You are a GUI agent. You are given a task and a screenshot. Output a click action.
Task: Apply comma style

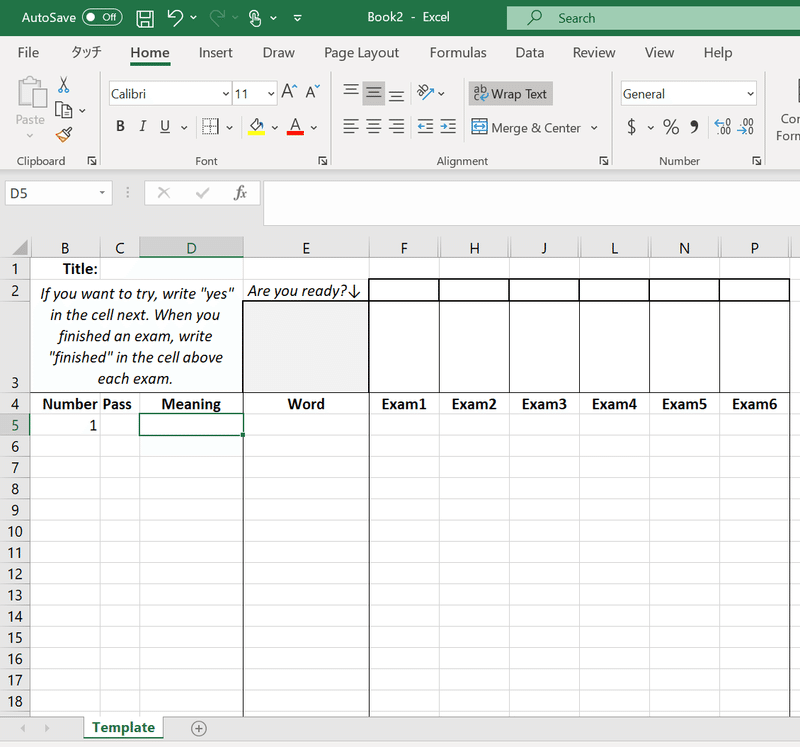pyautogui.click(x=694, y=127)
